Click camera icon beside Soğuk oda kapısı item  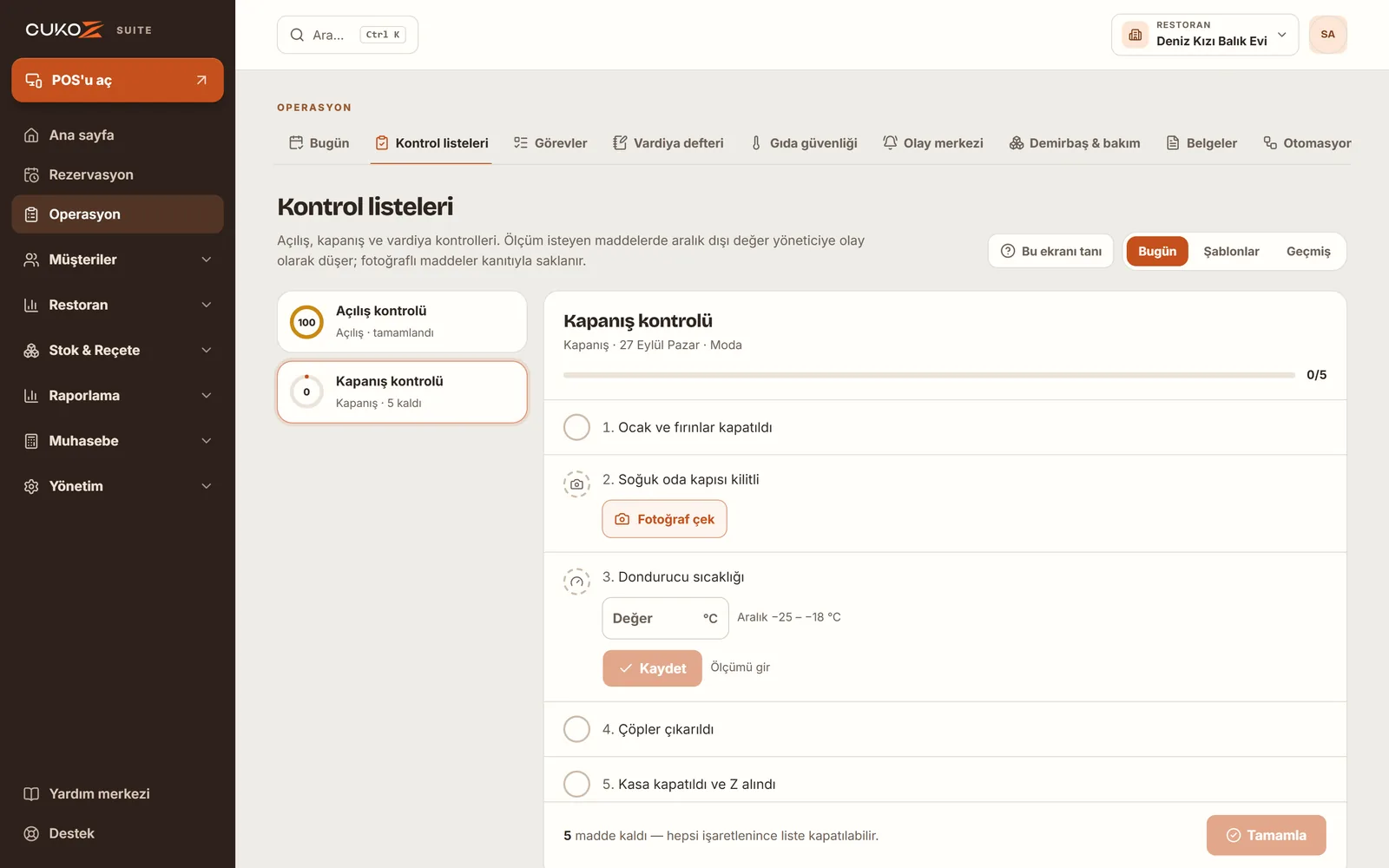pyautogui.click(x=576, y=484)
